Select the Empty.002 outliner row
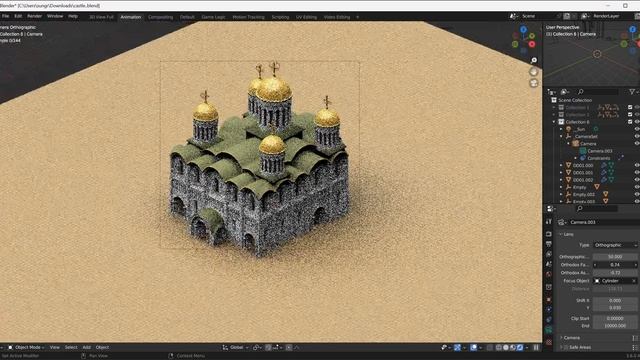This screenshot has width=640, height=360. (584, 194)
